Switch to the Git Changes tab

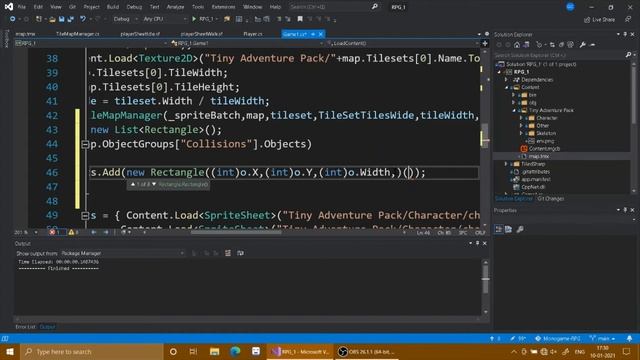(x=551, y=199)
